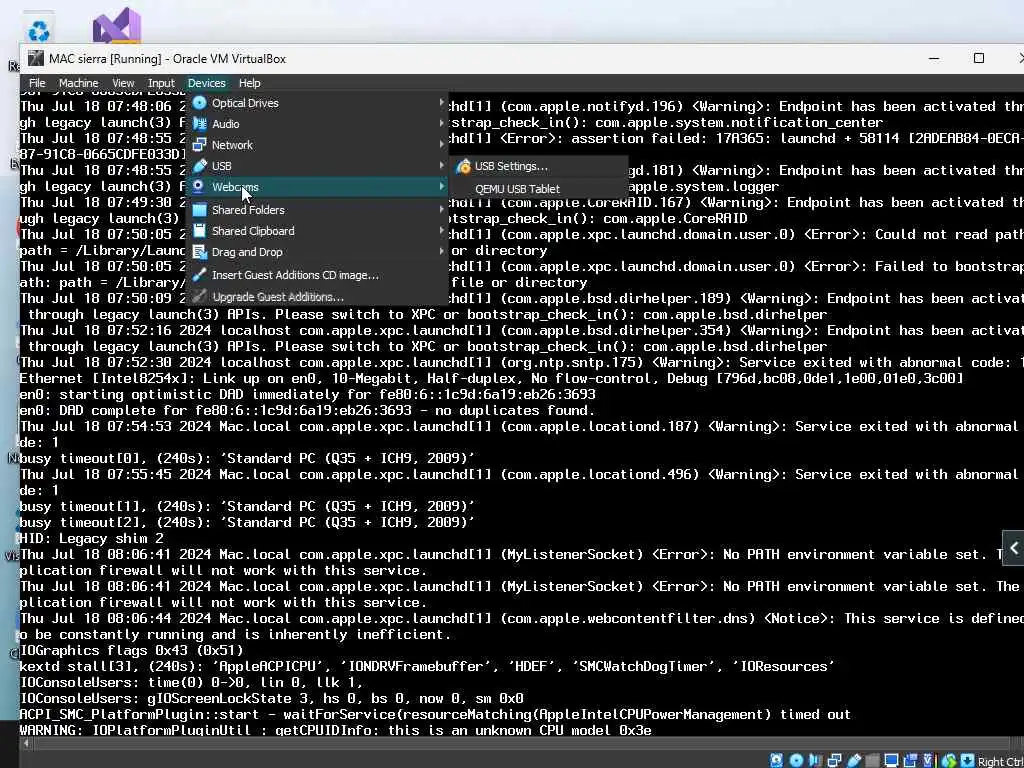This screenshot has height=768, width=1024.
Task: Expand the Audio submenu arrow
Action: click(x=442, y=123)
